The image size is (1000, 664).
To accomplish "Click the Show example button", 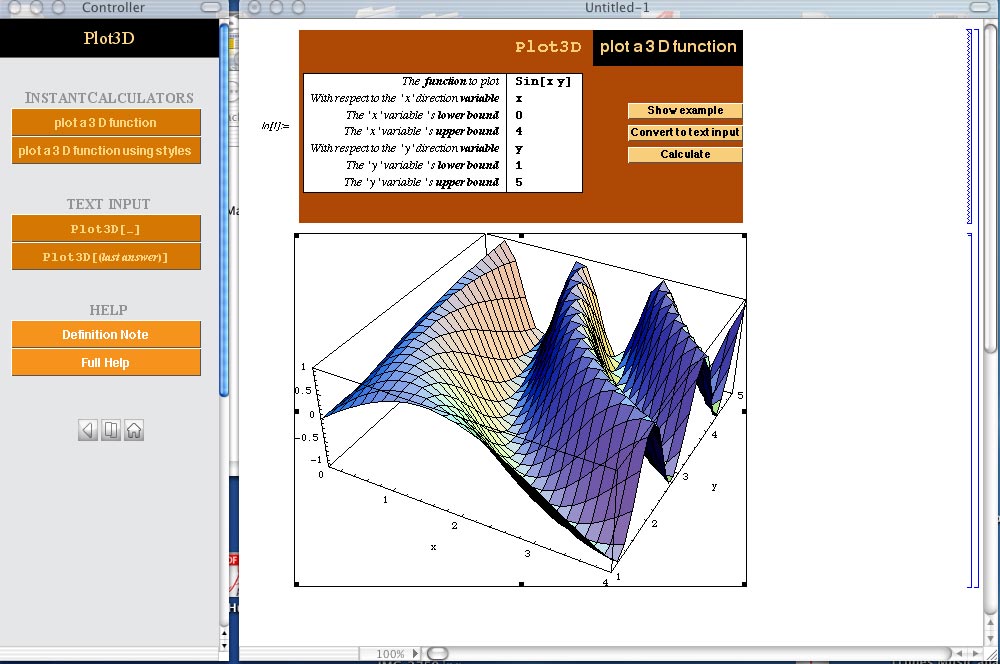I will pyautogui.click(x=685, y=110).
